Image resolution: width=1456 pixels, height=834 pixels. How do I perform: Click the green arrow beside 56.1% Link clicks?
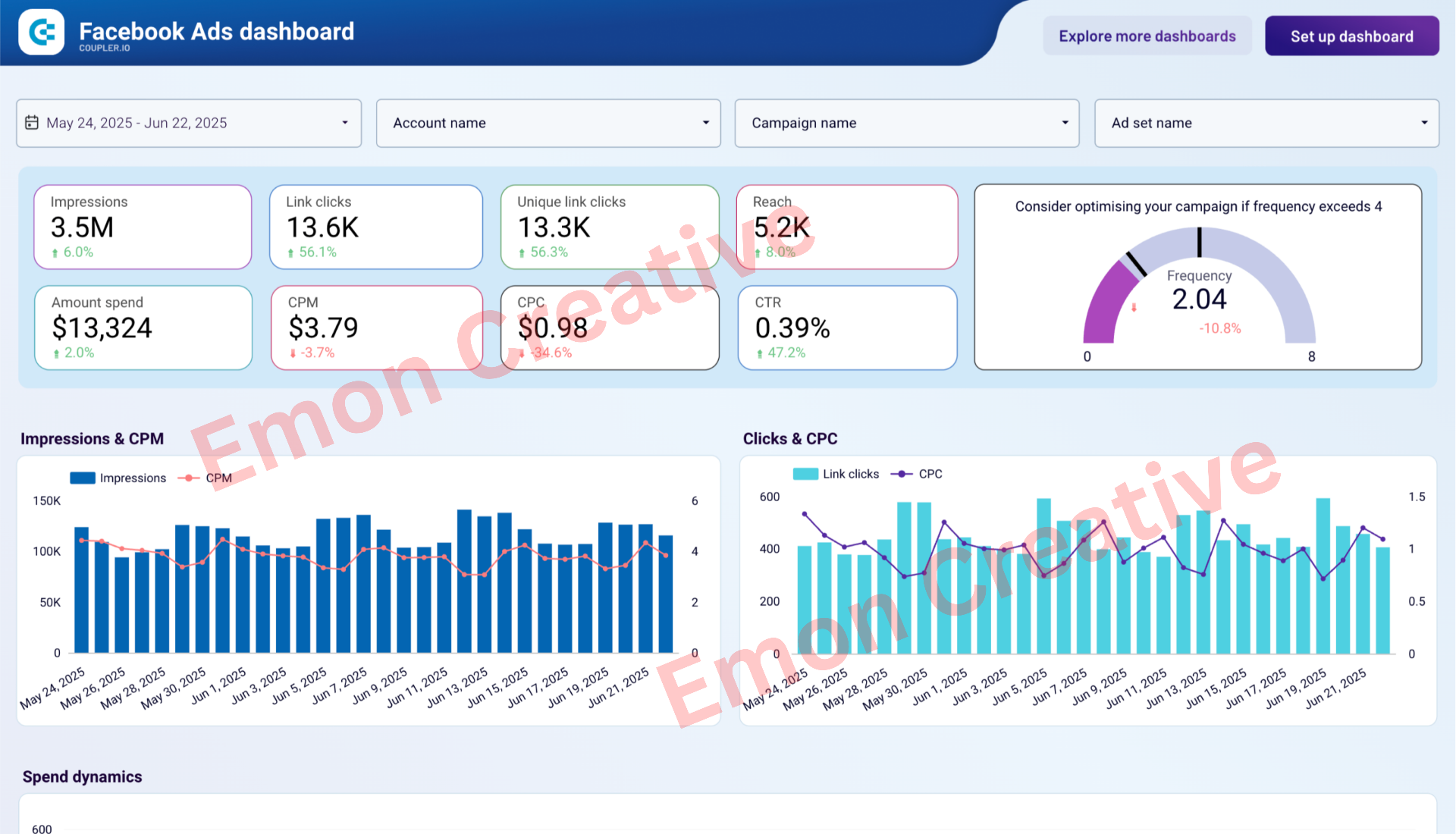pyautogui.click(x=290, y=253)
